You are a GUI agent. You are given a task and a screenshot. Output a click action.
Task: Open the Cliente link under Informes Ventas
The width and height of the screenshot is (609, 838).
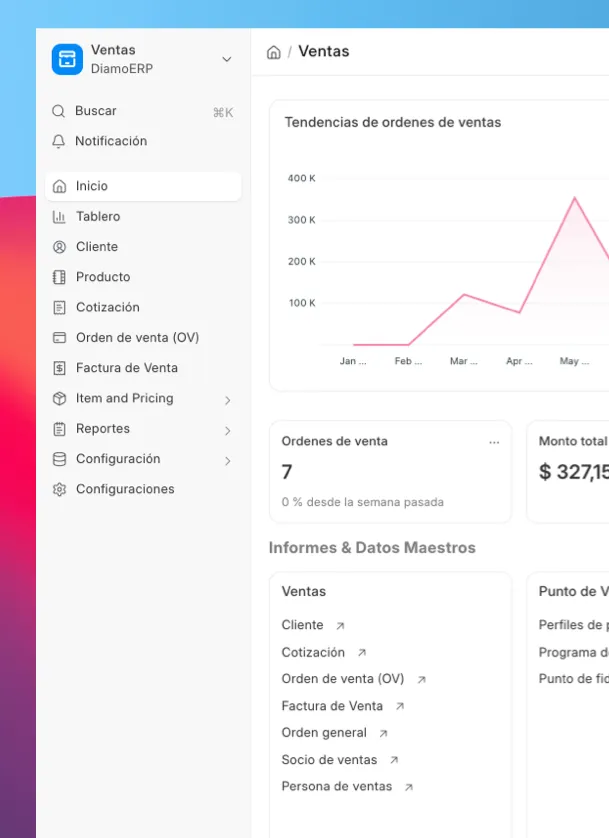(x=302, y=625)
